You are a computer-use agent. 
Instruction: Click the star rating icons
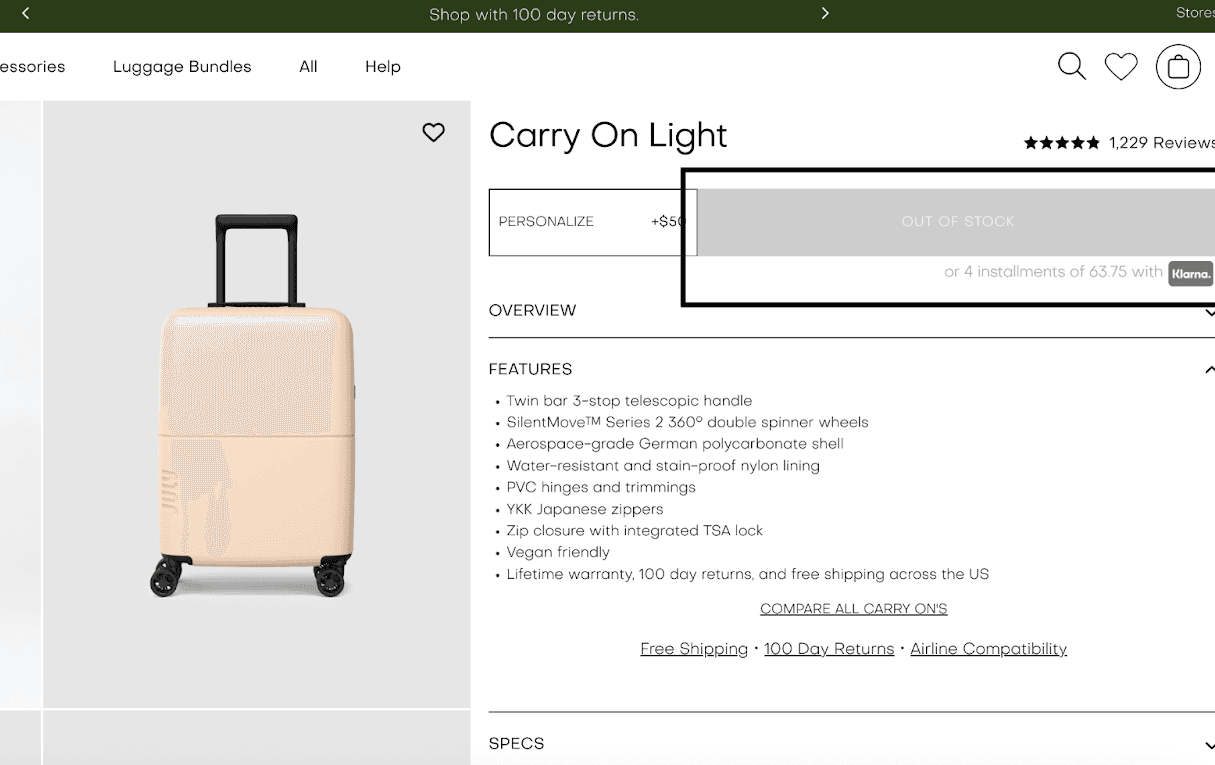point(1062,143)
